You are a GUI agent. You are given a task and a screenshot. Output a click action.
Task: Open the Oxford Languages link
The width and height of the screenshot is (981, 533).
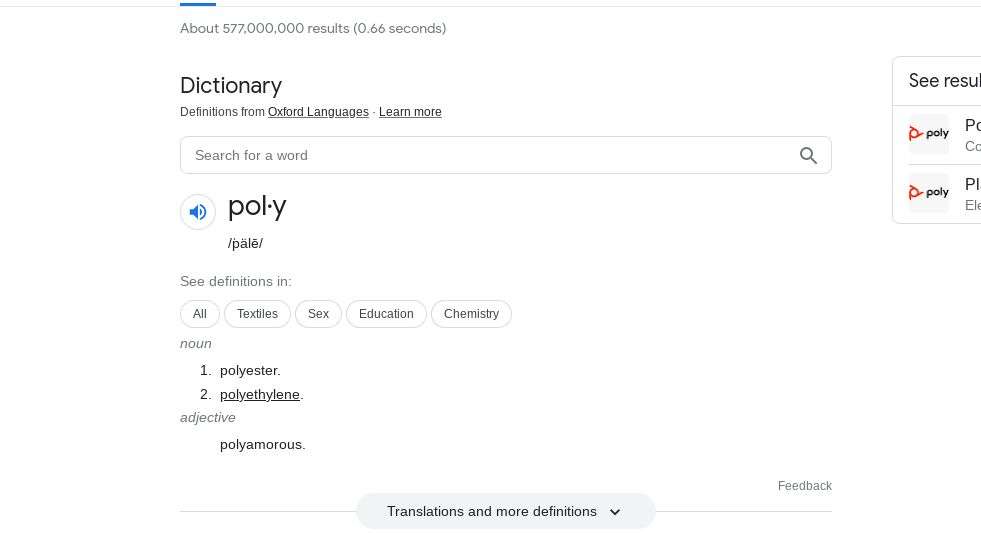point(318,112)
